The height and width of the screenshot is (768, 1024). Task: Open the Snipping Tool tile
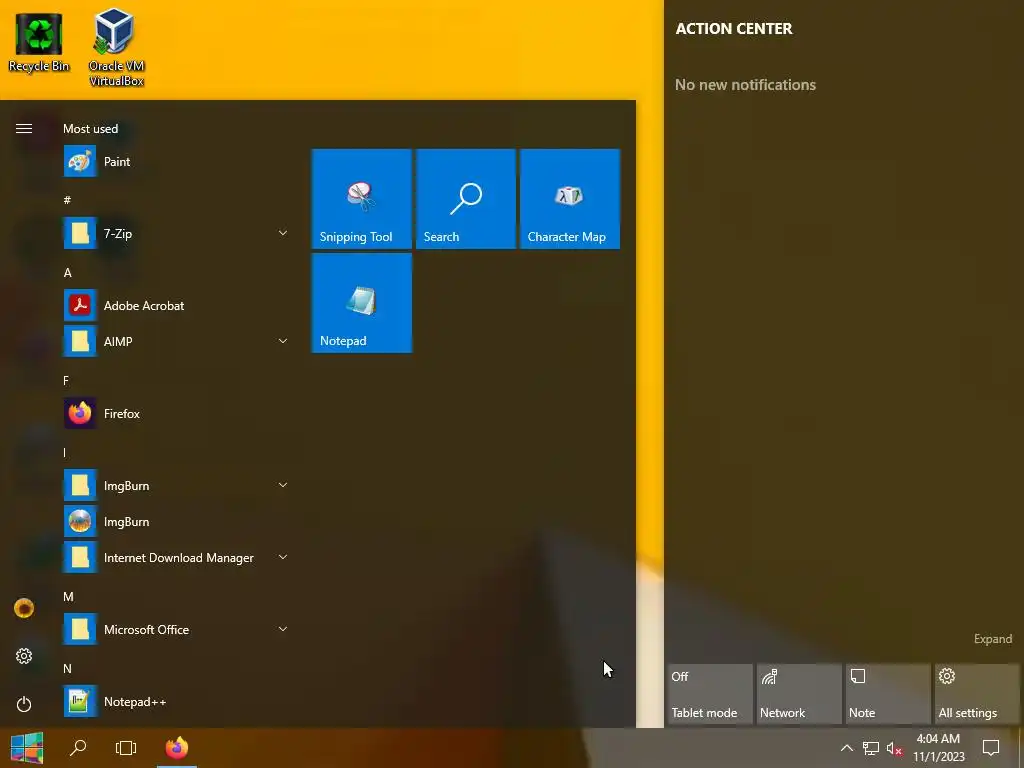(362, 199)
